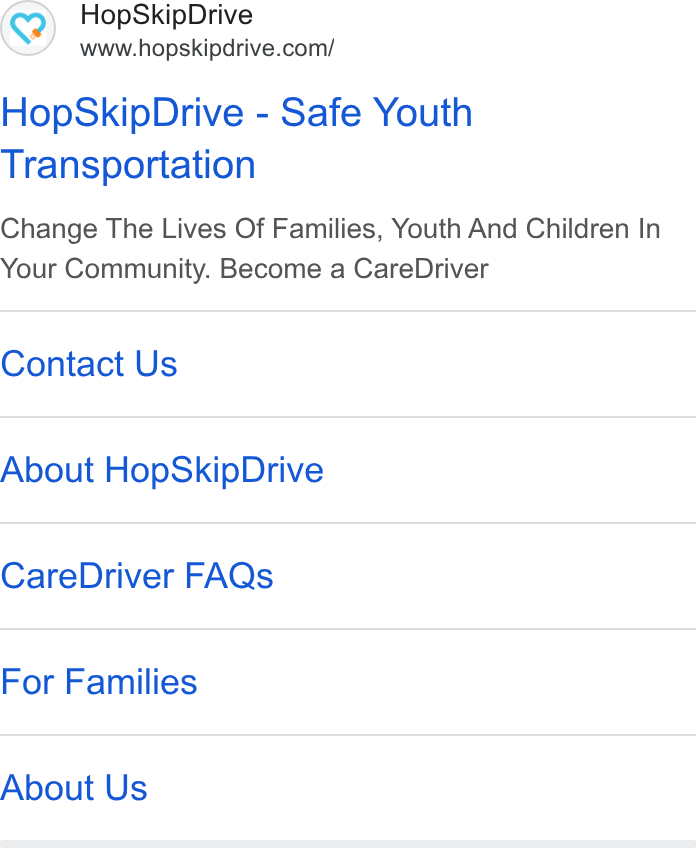Click the HopSkipDrive heart logo icon
The height and width of the screenshot is (848, 696).
click(x=28, y=28)
